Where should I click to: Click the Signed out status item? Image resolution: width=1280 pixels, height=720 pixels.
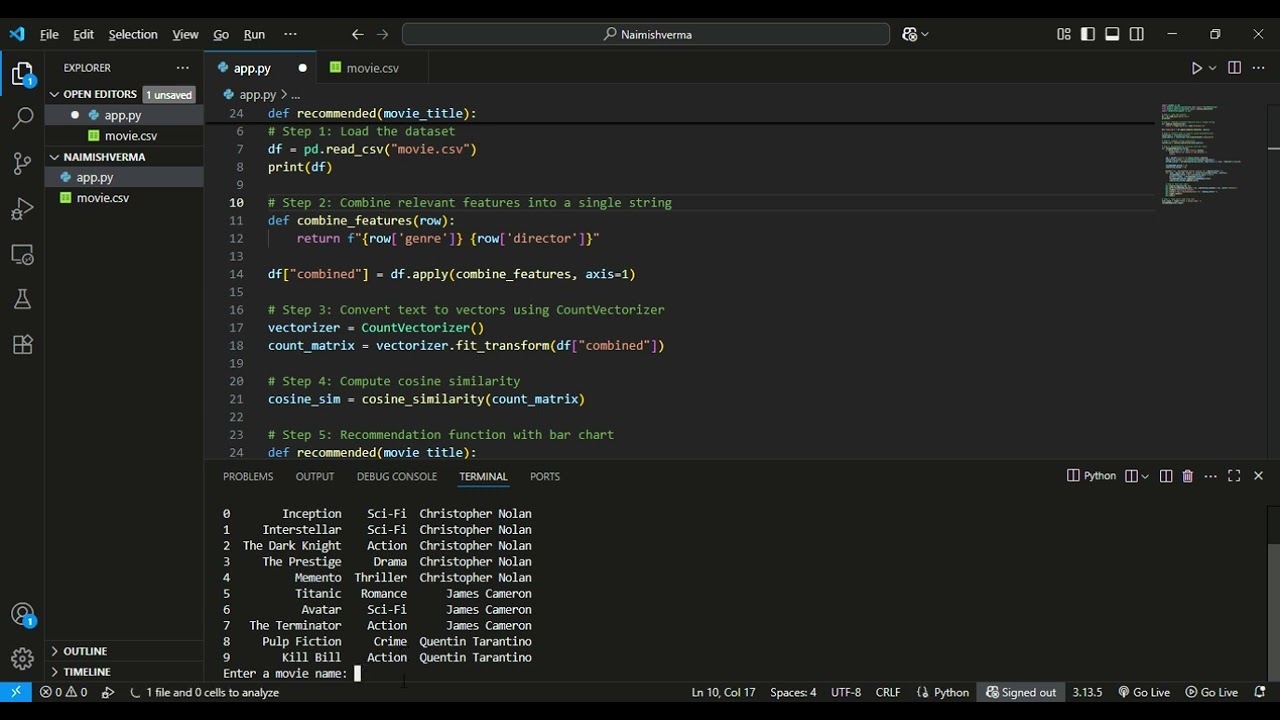click(x=1021, y=692)
